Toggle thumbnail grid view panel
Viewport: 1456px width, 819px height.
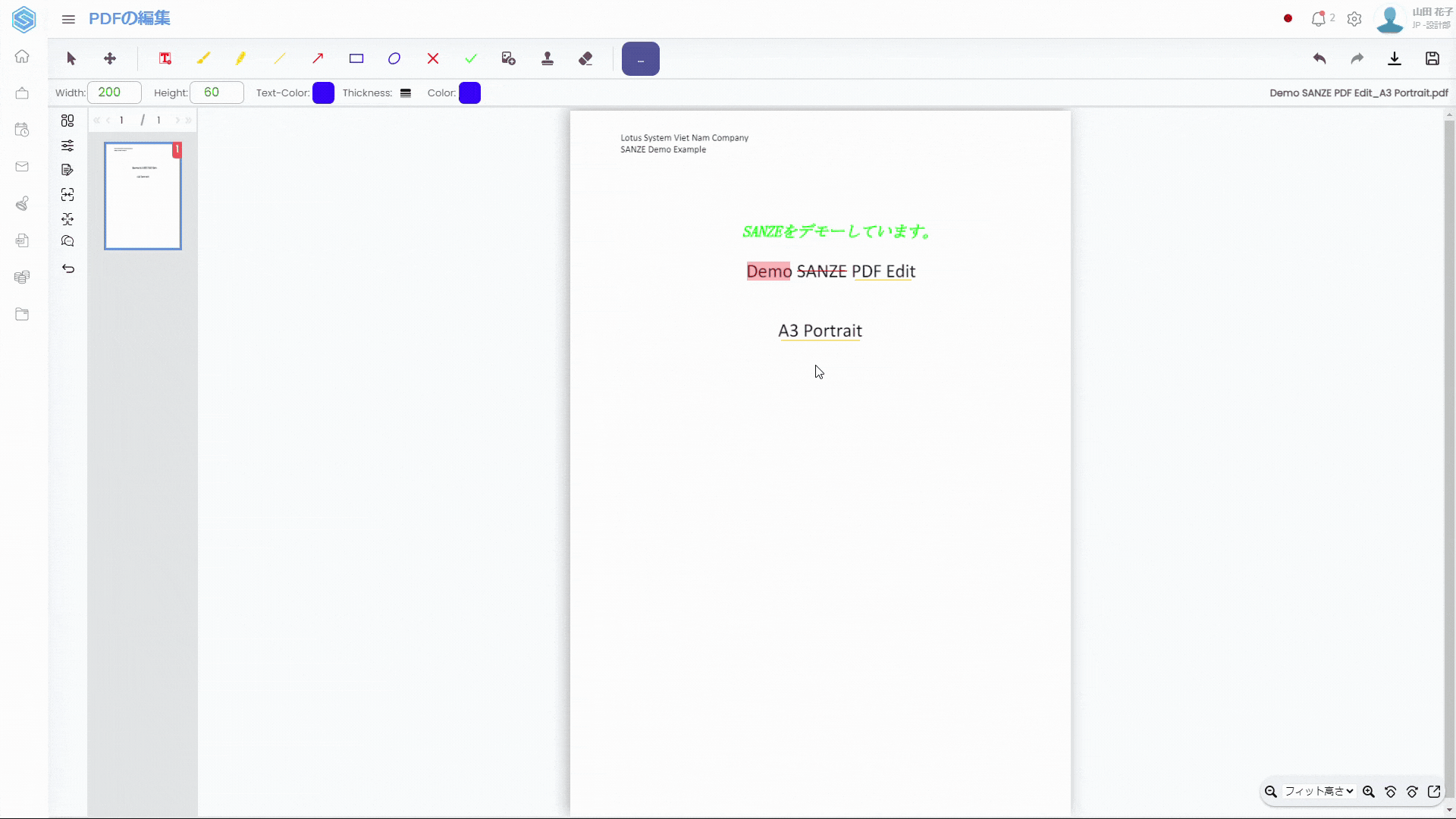[67, 121]
